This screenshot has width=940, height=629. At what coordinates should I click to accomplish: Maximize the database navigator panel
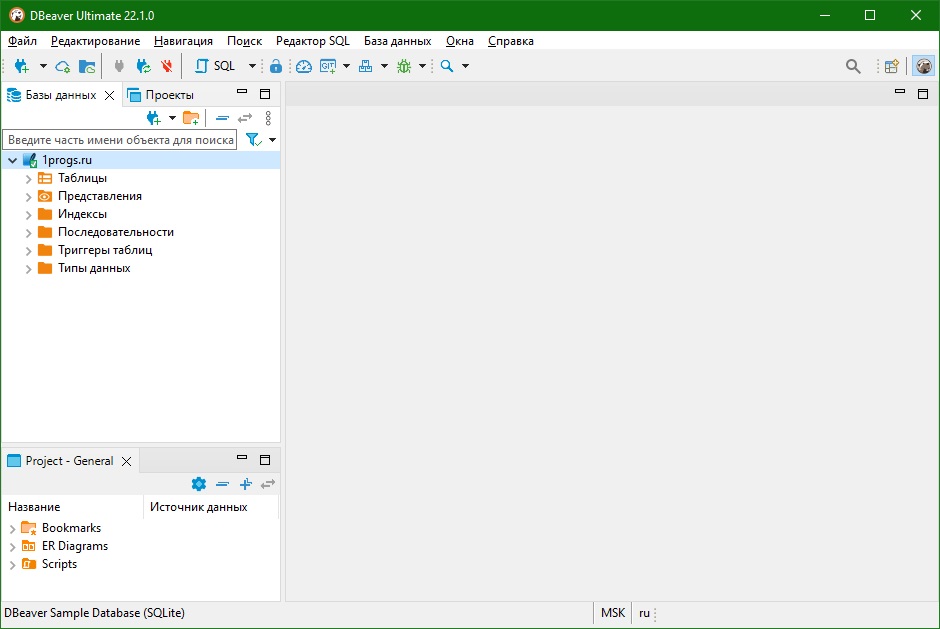pos(265,94)
